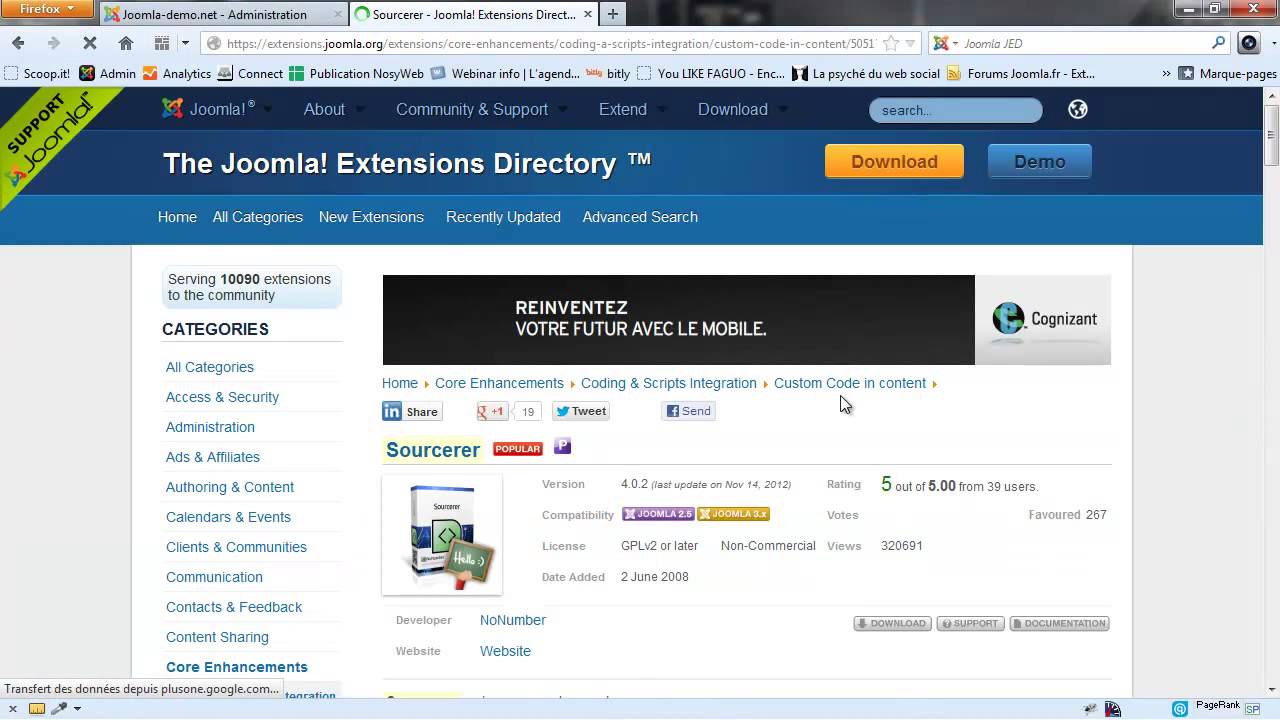Open Core Enhancements in the breadcrumb
Screen dimensions: 1280x720
[499, 383]
